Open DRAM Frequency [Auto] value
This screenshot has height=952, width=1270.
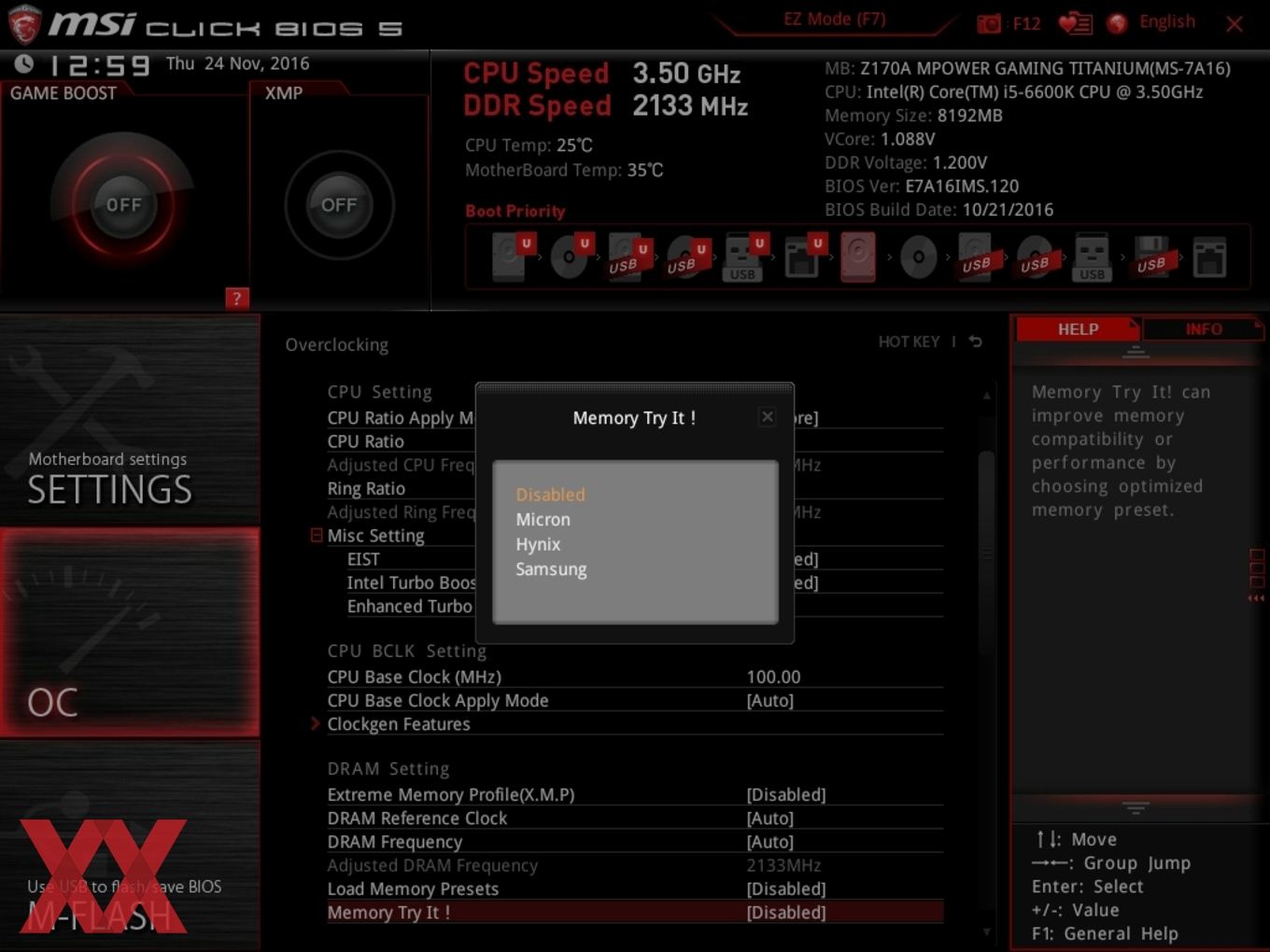pyautogui.click(x=770, y=842)
